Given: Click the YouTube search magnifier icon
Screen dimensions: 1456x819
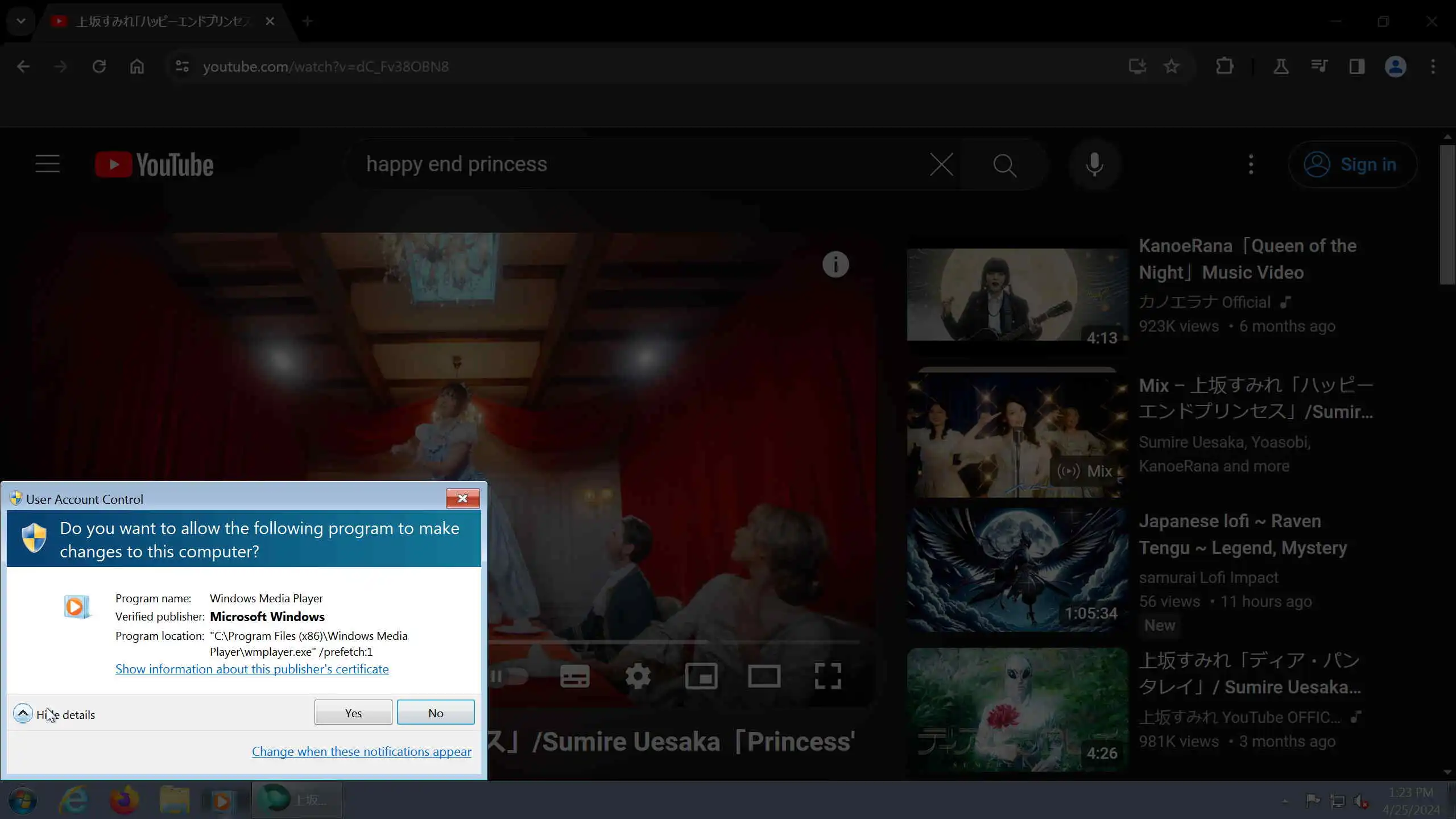Looking at the screenshot, I should point(1004,165).
